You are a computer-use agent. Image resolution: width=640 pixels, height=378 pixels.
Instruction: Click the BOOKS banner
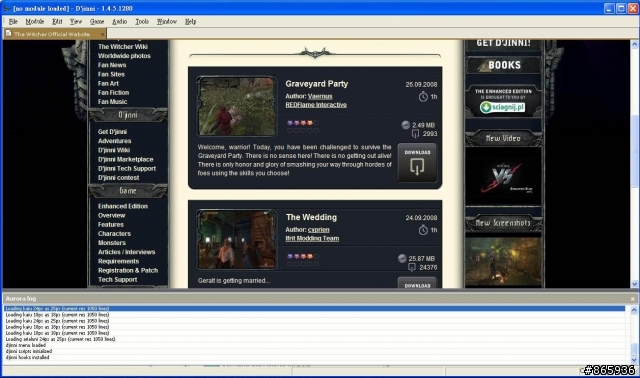coord(504,65)
